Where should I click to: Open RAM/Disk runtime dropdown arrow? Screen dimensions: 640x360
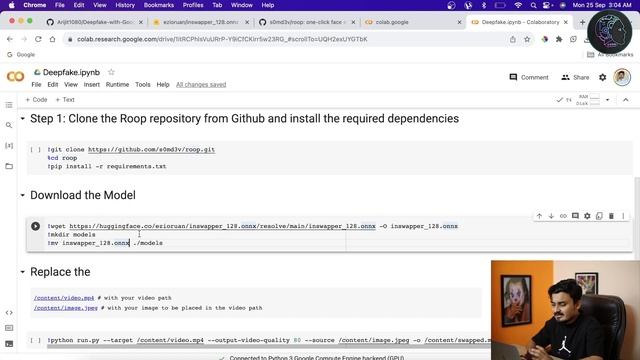[x=607, y=100]
